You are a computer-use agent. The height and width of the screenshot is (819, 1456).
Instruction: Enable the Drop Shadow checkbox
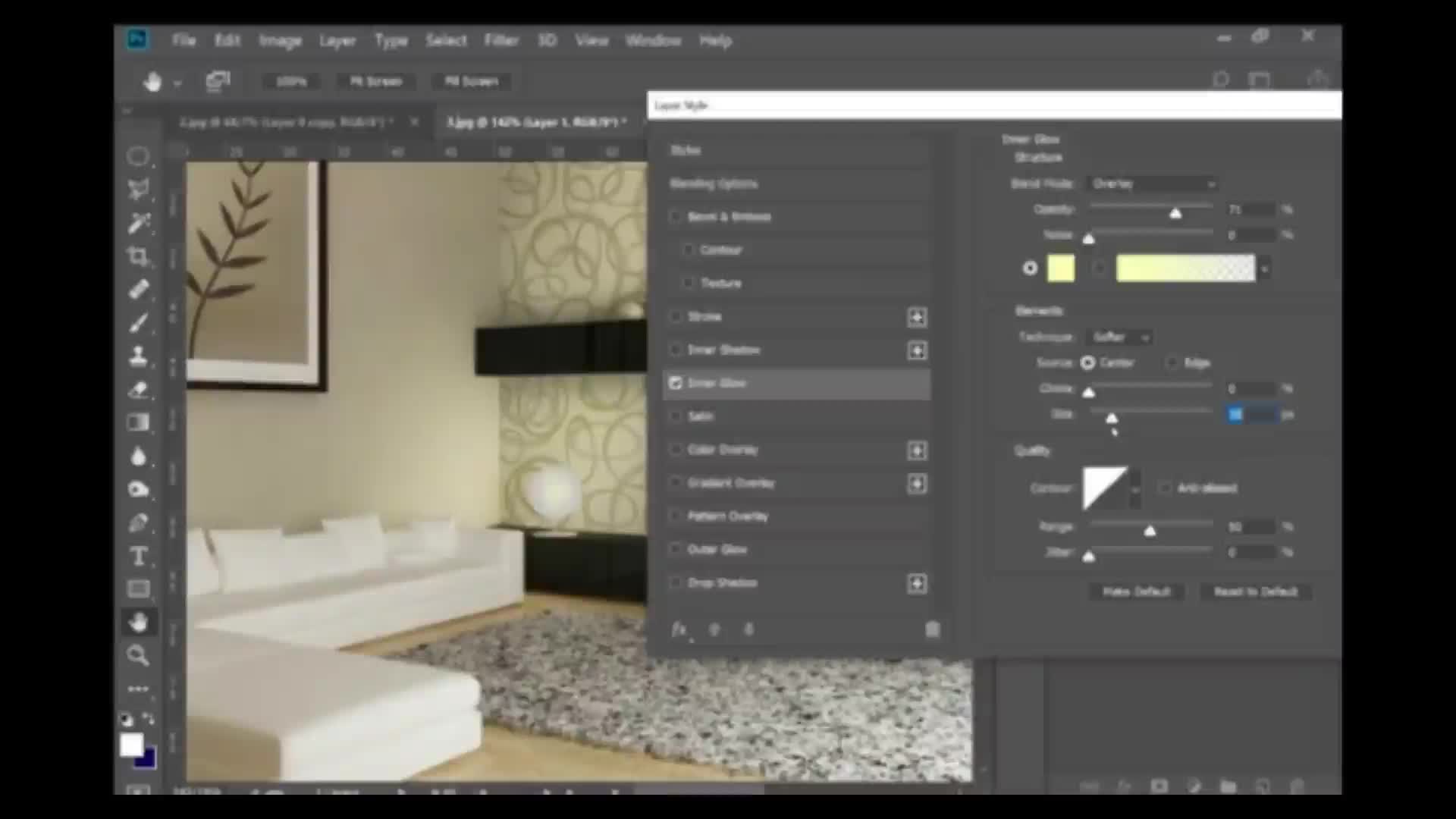coord(675,582)
